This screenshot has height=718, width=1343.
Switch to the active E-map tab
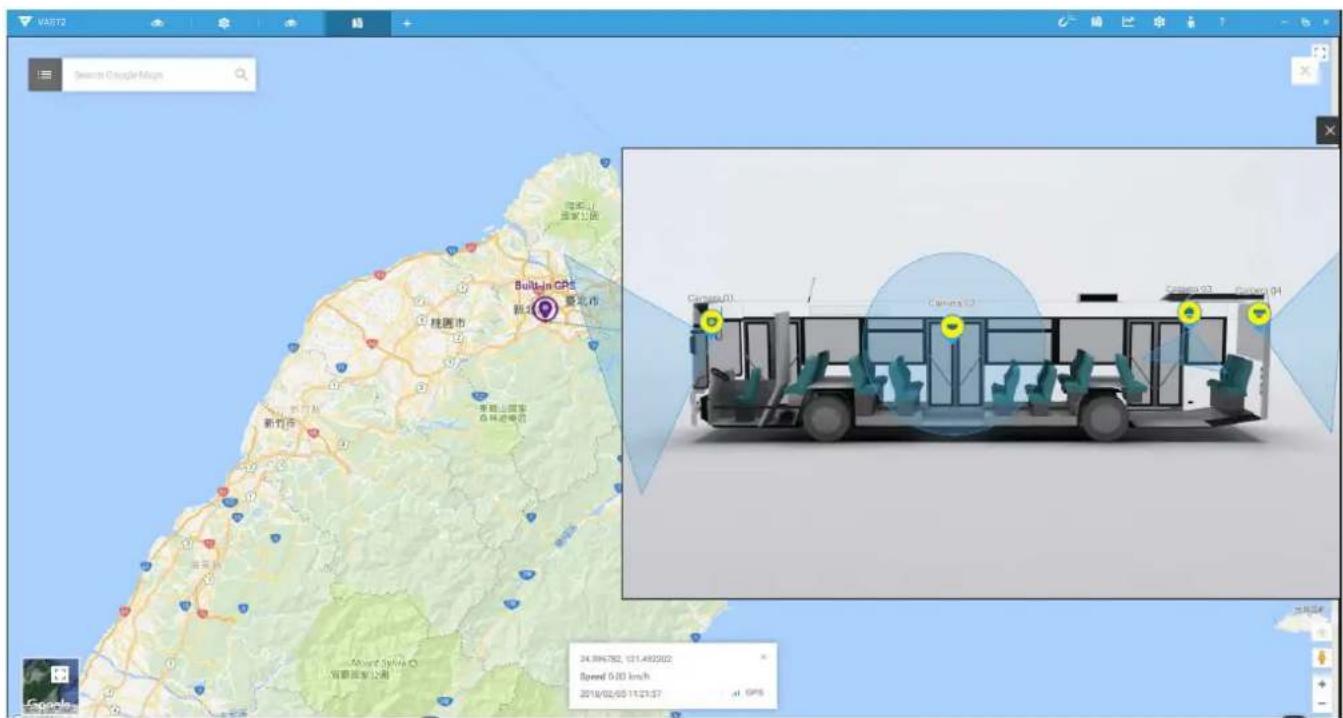click(x=356, y=22)
